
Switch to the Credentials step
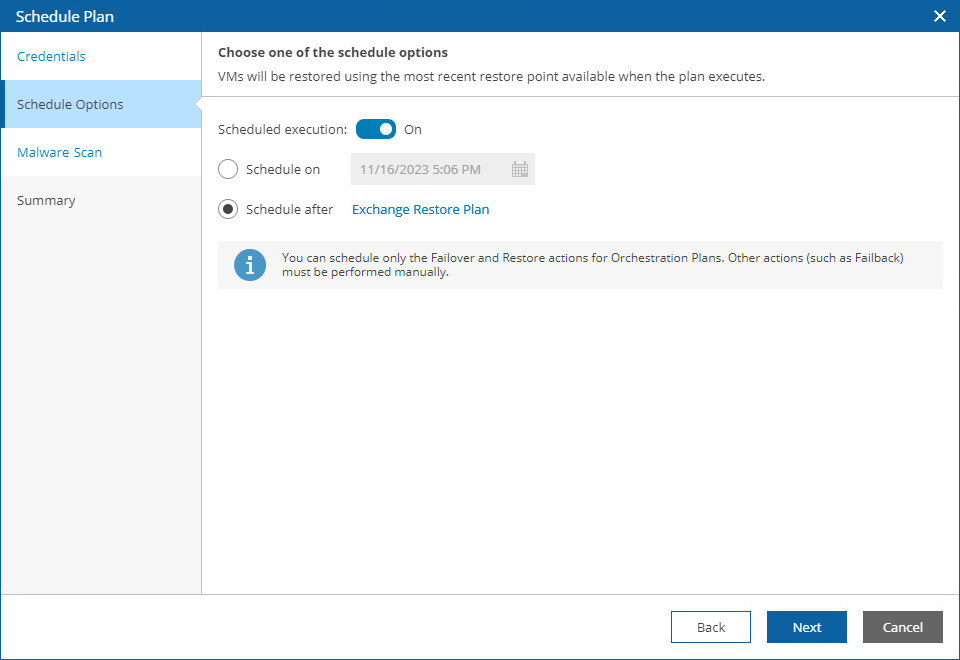[x=51, y=56]
